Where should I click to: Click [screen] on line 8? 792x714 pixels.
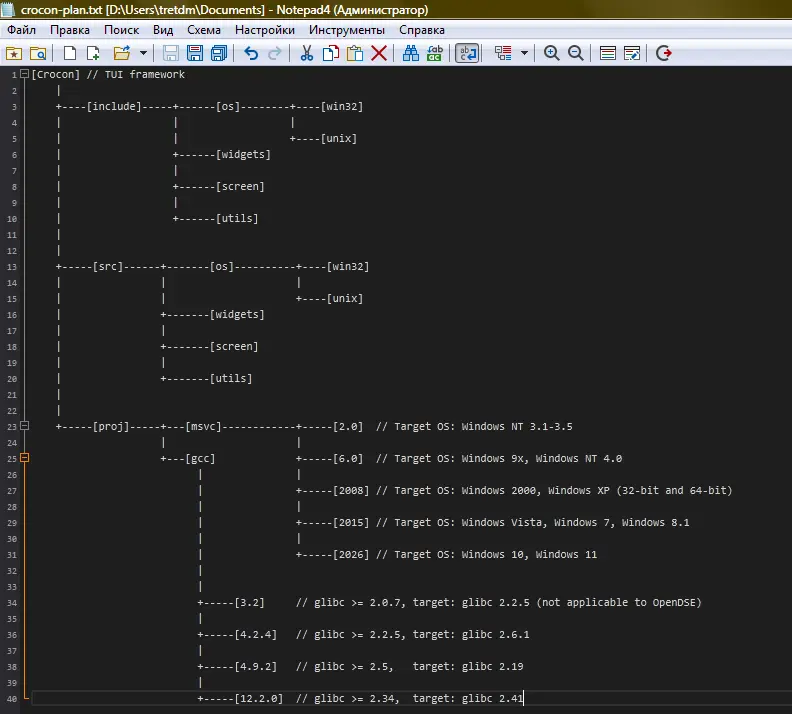coord(240,186)
